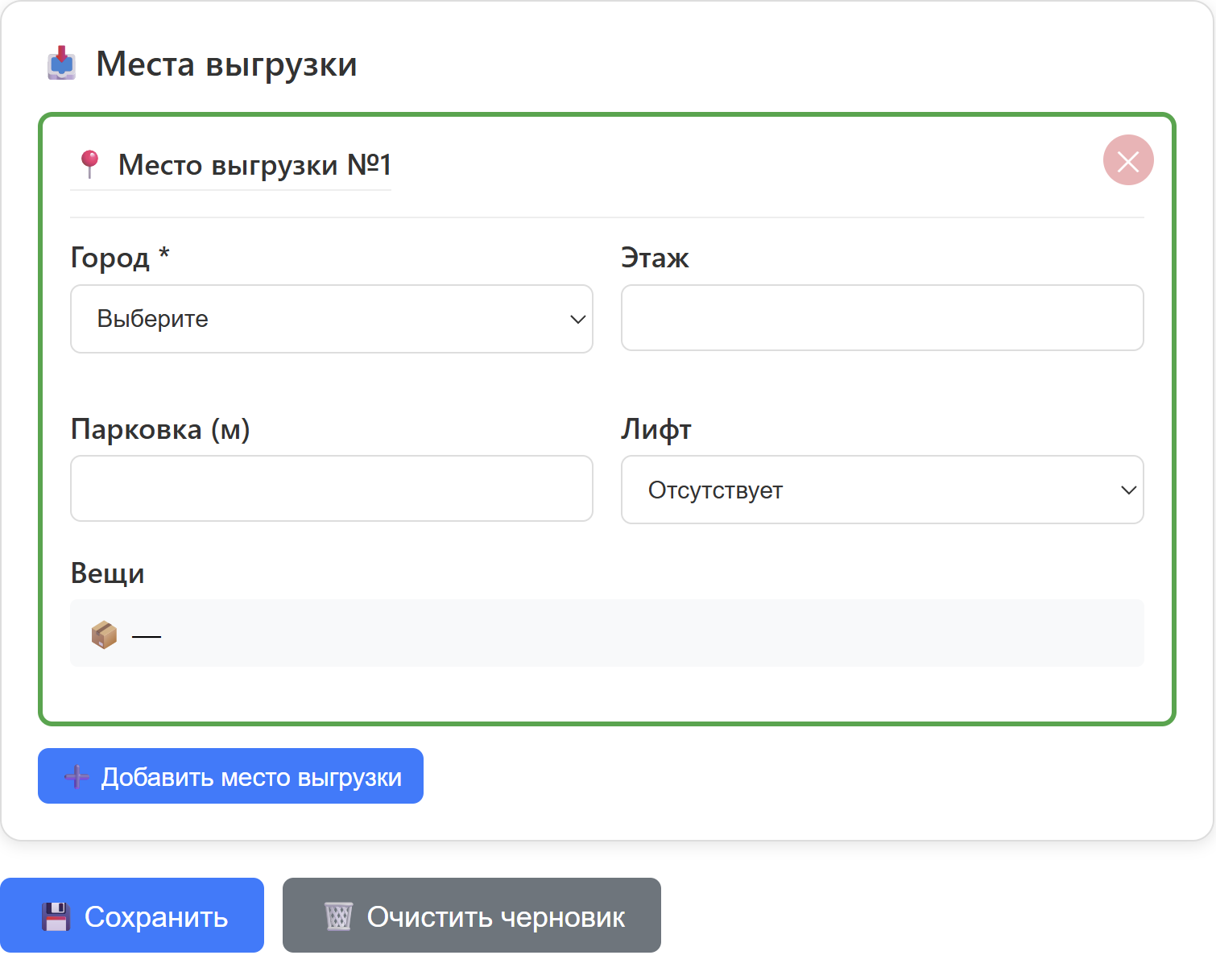
Task: Click the trash bin icon on Очистить черновик
Action: [338, 916]
